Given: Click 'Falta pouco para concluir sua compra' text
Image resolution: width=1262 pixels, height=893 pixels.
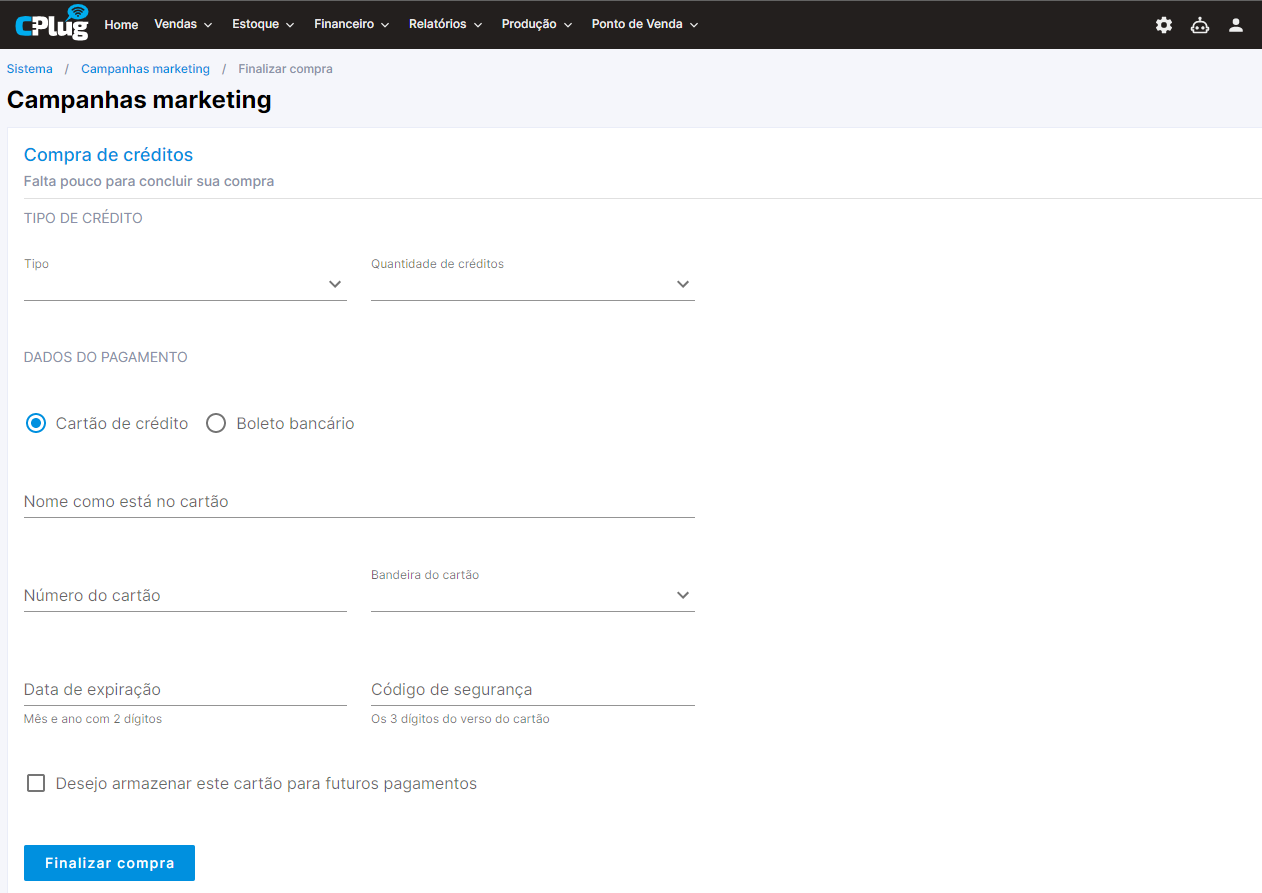Looking at the screenshot, I should click(149, 182).
